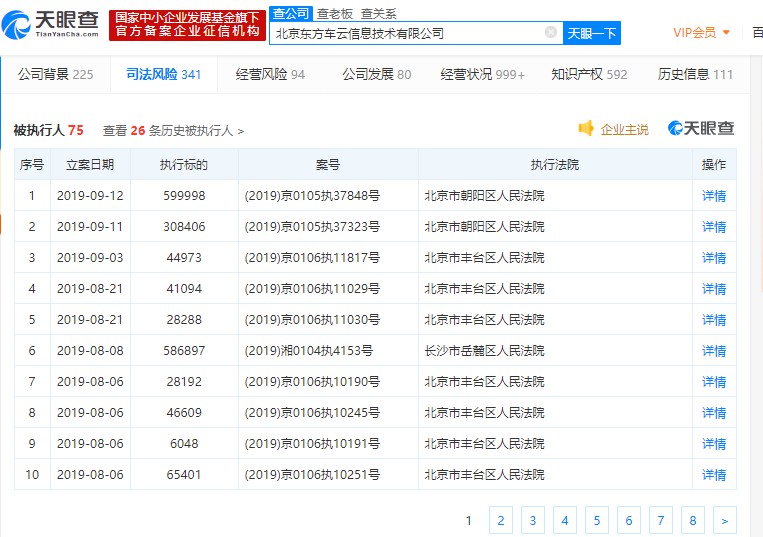The height and width of the screenshot is (537, 763).
Task: Open the 公司背景 225 tab
Action: [55, 74]
